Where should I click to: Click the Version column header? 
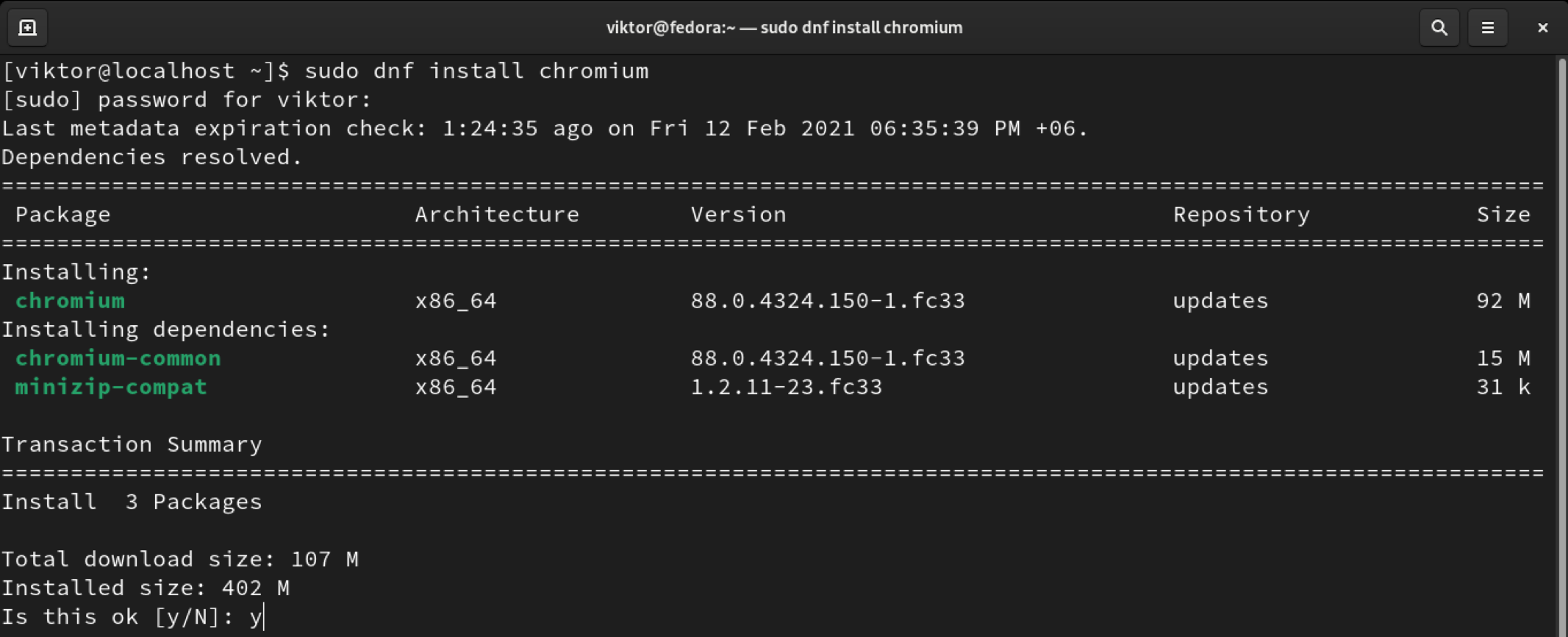pos(738,215)
